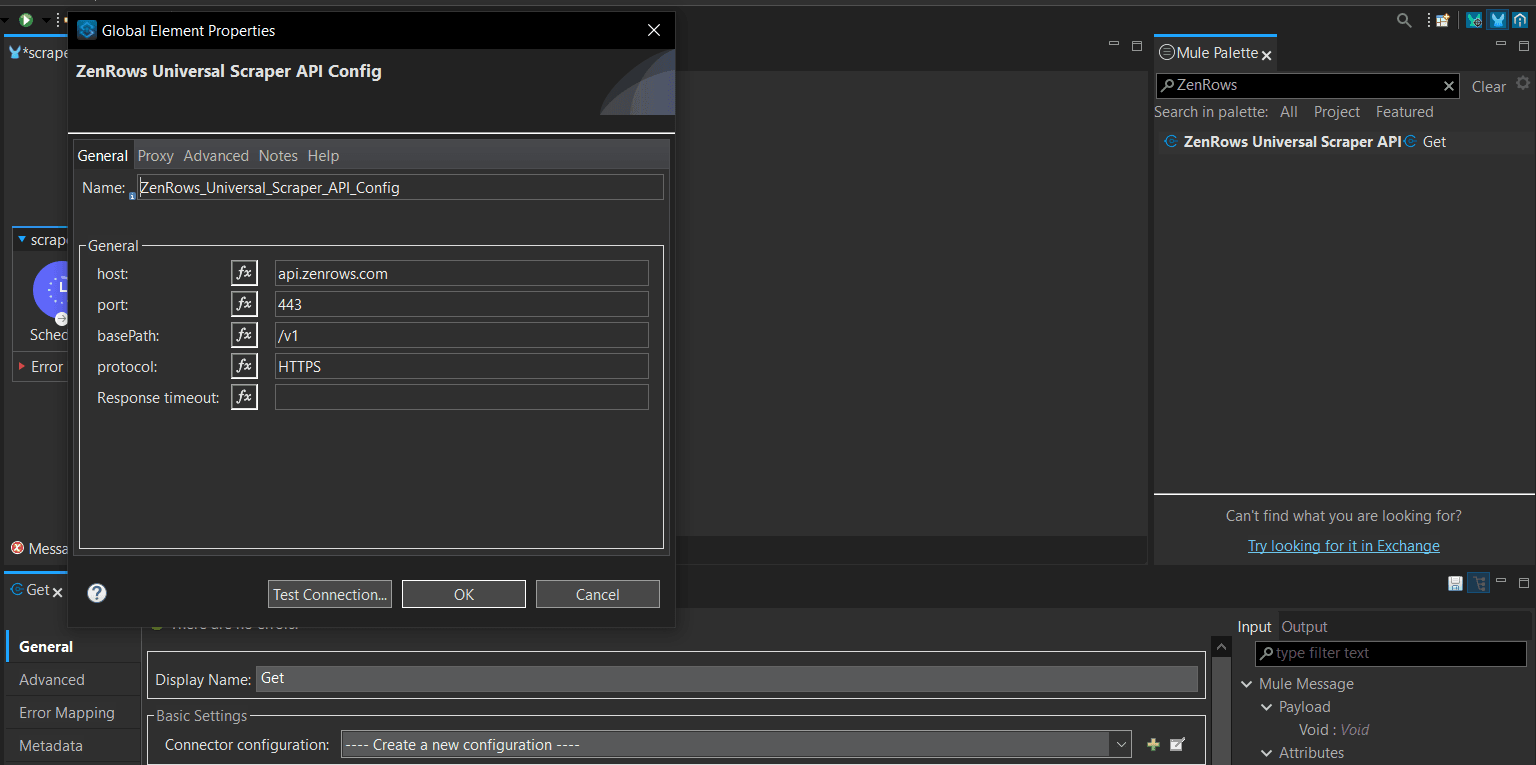Filter palette search by Featured
Screen dimensions: 1536x765
tap(1404, 112)
